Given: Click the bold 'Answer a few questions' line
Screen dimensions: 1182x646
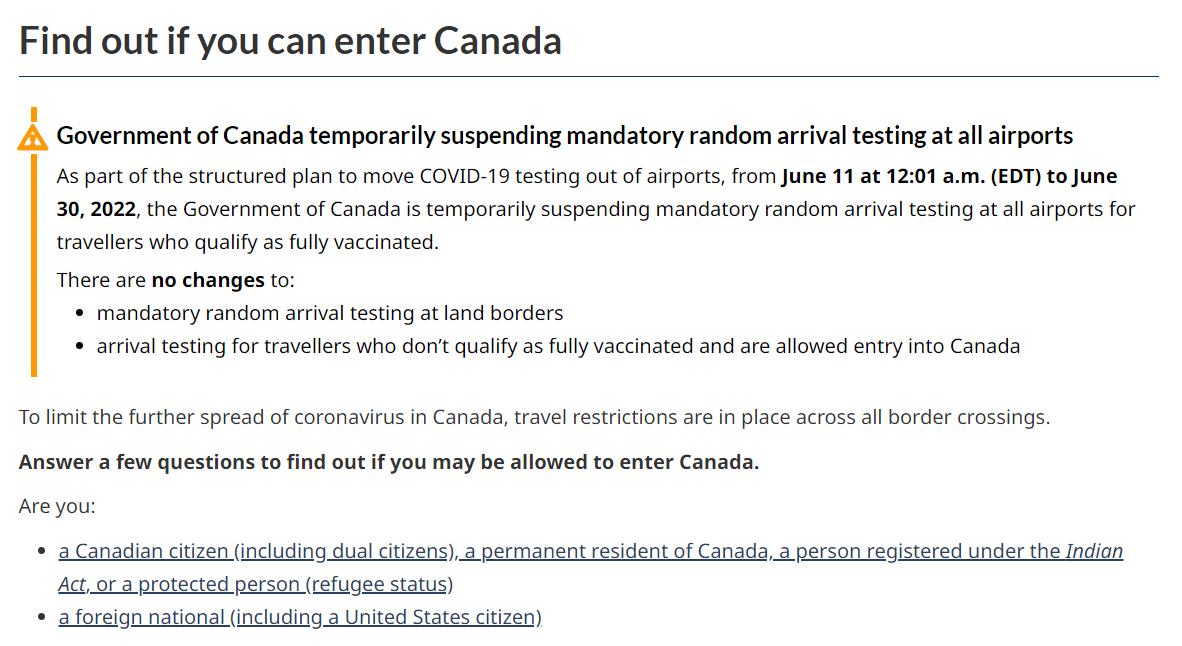Looking at the screenshot, I should click(389, 461).
